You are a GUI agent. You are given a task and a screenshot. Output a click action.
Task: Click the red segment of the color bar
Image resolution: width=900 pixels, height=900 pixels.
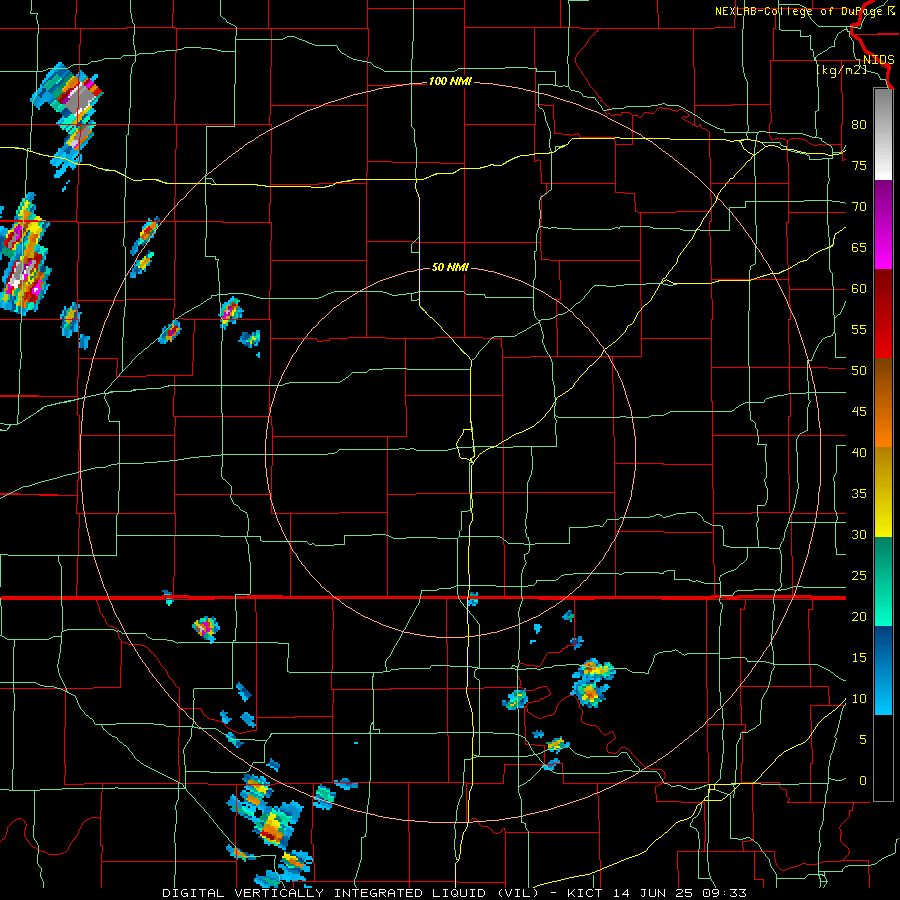[883, 314]
